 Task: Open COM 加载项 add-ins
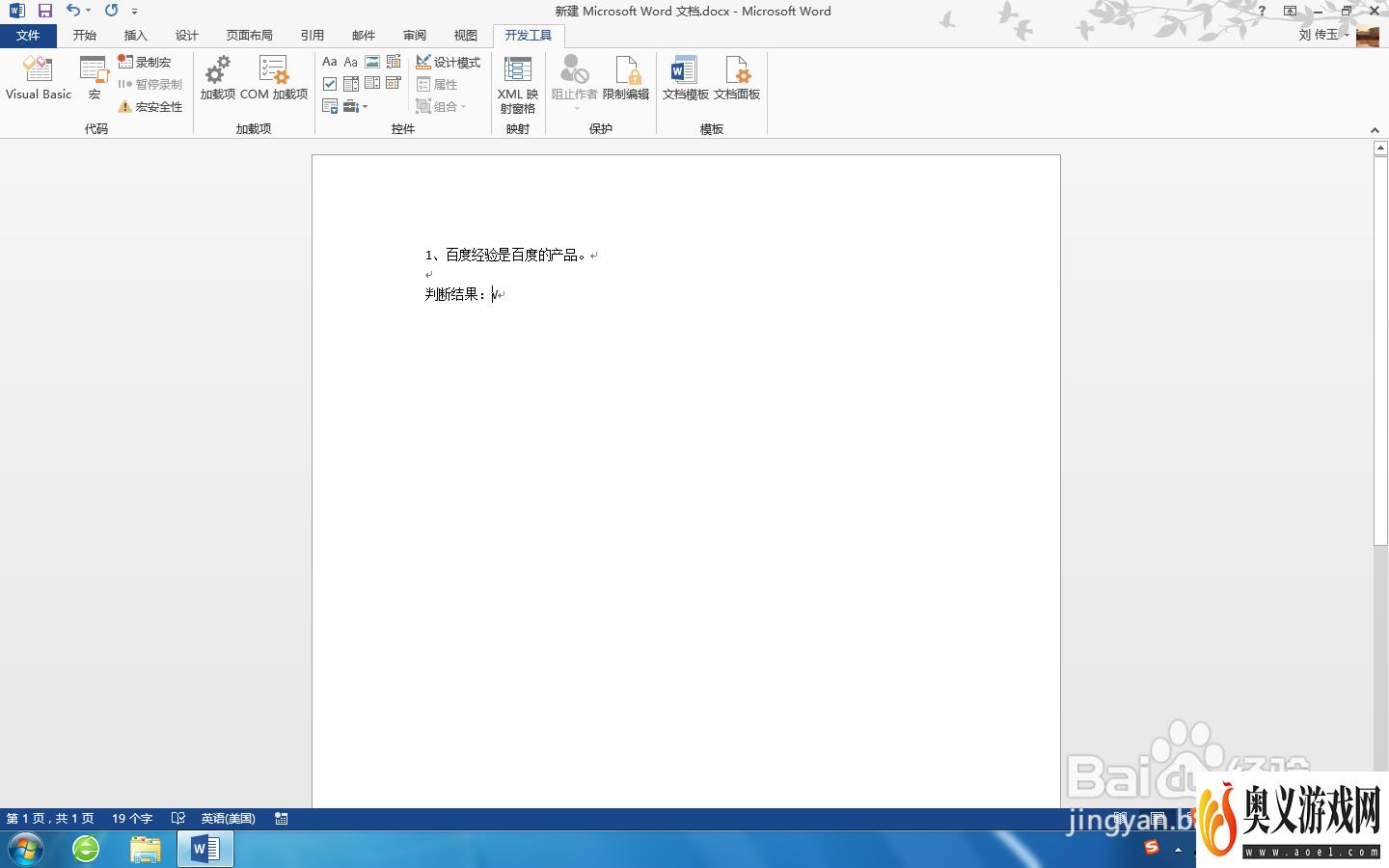(x=274, y=78)
